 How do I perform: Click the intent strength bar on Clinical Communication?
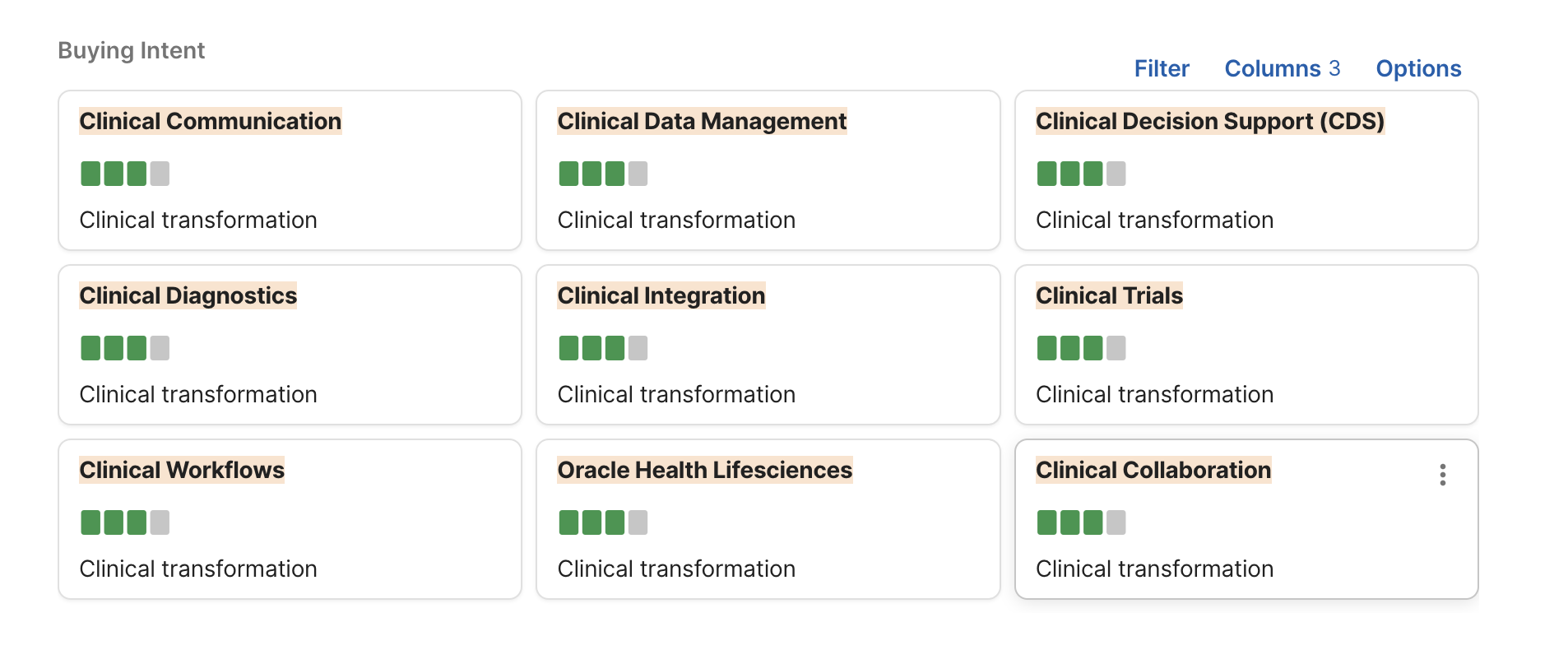coord(125,174)
